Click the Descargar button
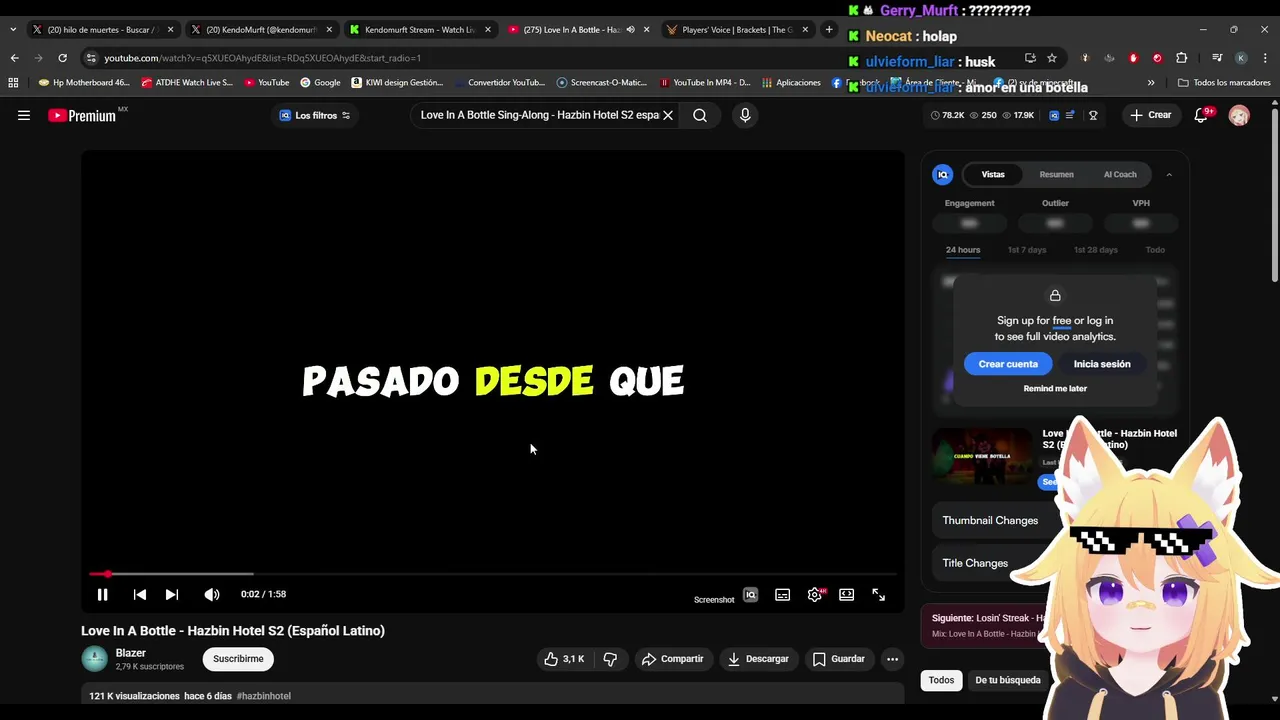Viewport: 1280px width, 720px height. point(758,659)
